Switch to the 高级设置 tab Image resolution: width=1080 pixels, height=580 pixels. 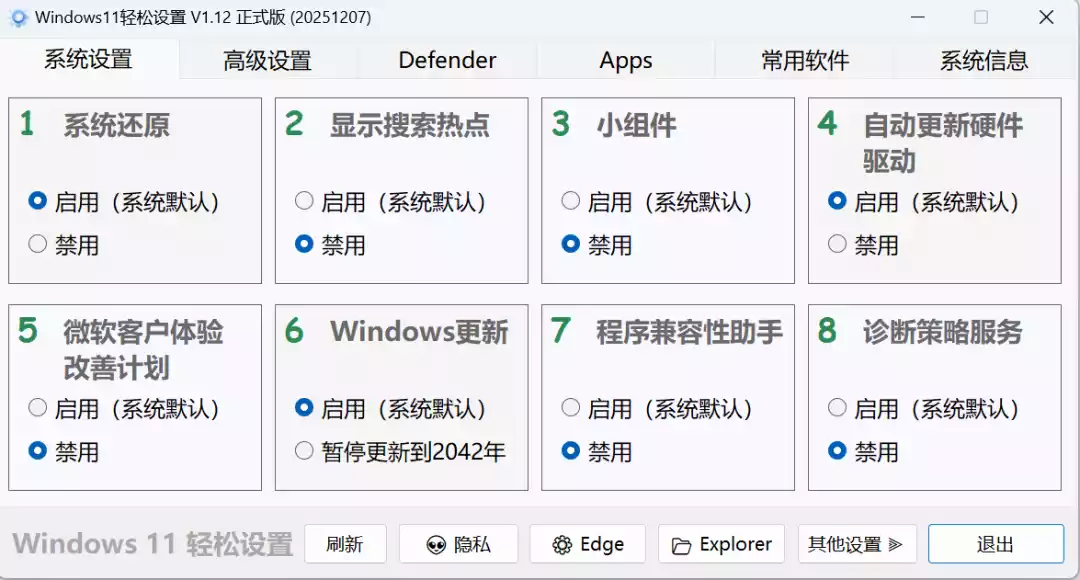pyautogui.click(x=268, y=61)
